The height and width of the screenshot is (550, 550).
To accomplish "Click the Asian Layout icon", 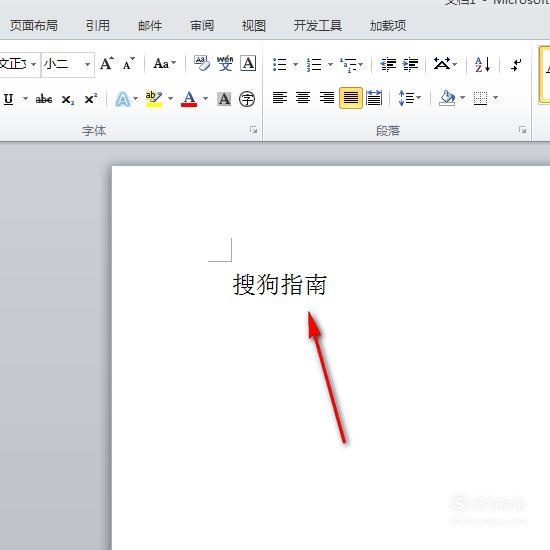I will 442,64.
